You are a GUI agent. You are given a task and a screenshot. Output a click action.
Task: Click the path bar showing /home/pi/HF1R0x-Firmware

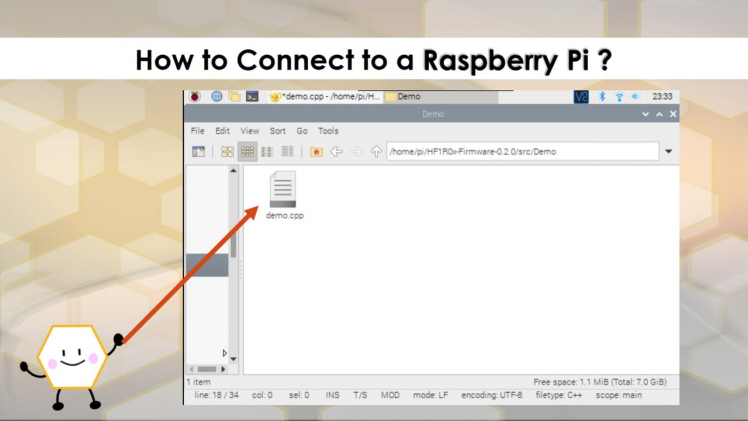click(523, 152)
